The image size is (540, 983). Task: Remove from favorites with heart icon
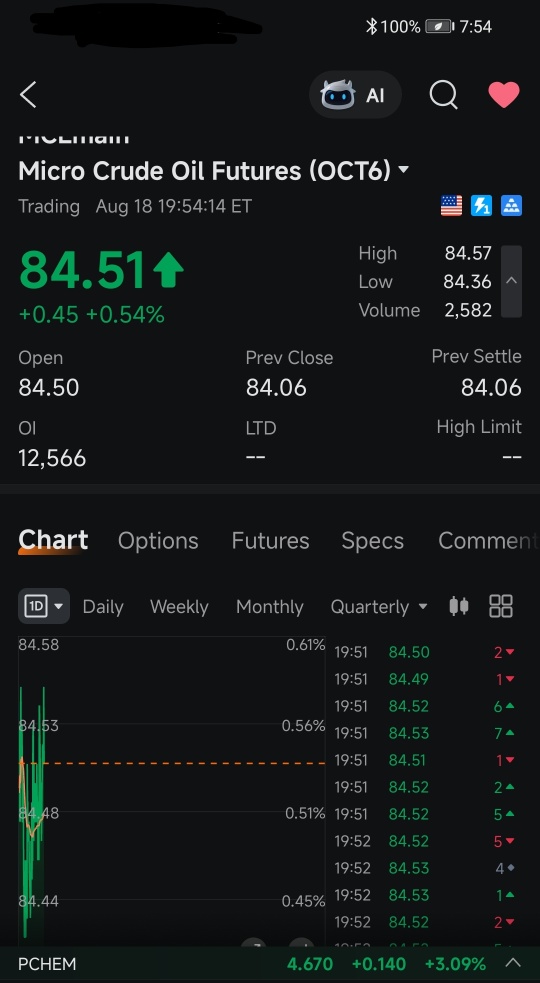[504, 95]
